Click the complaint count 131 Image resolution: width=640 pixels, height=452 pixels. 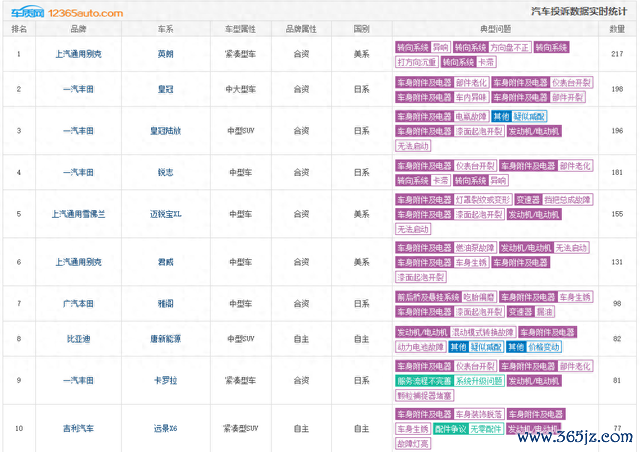tap(617, 262)
